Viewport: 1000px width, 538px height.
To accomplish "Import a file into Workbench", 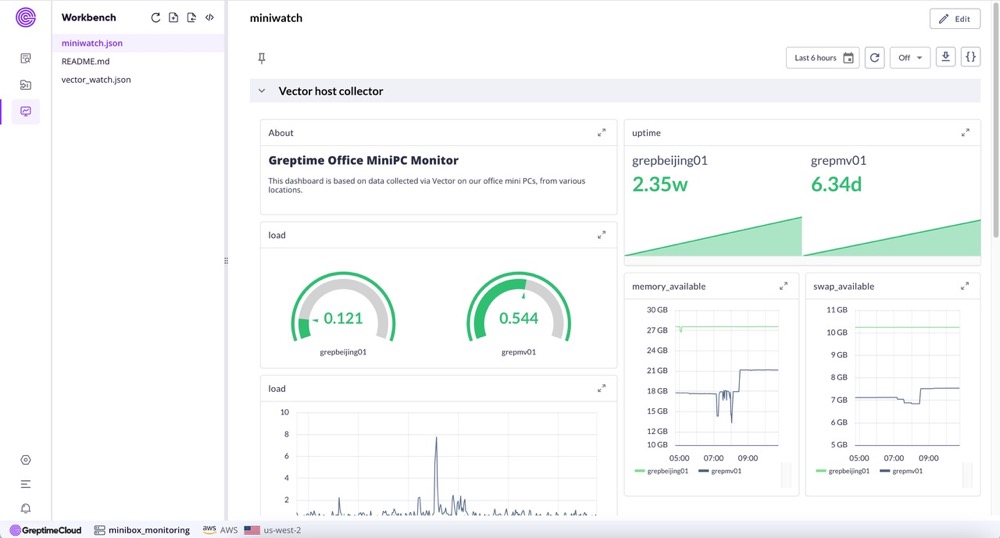I will coord(191,18).
